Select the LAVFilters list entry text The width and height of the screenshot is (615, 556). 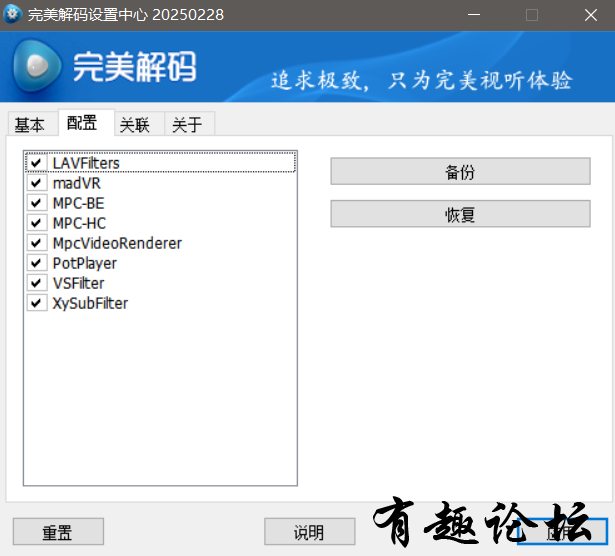coord(86,163)
